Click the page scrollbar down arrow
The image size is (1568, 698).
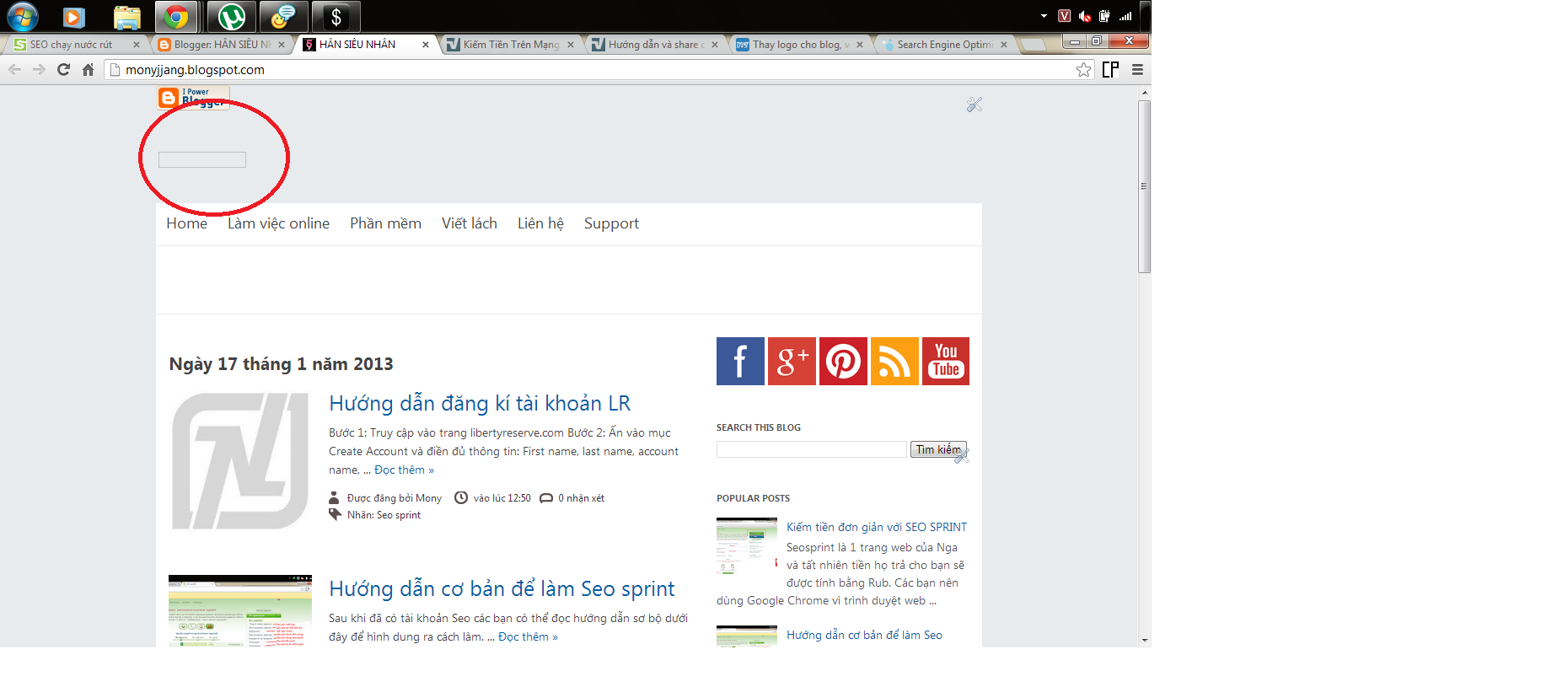(x=1144, y=641)
